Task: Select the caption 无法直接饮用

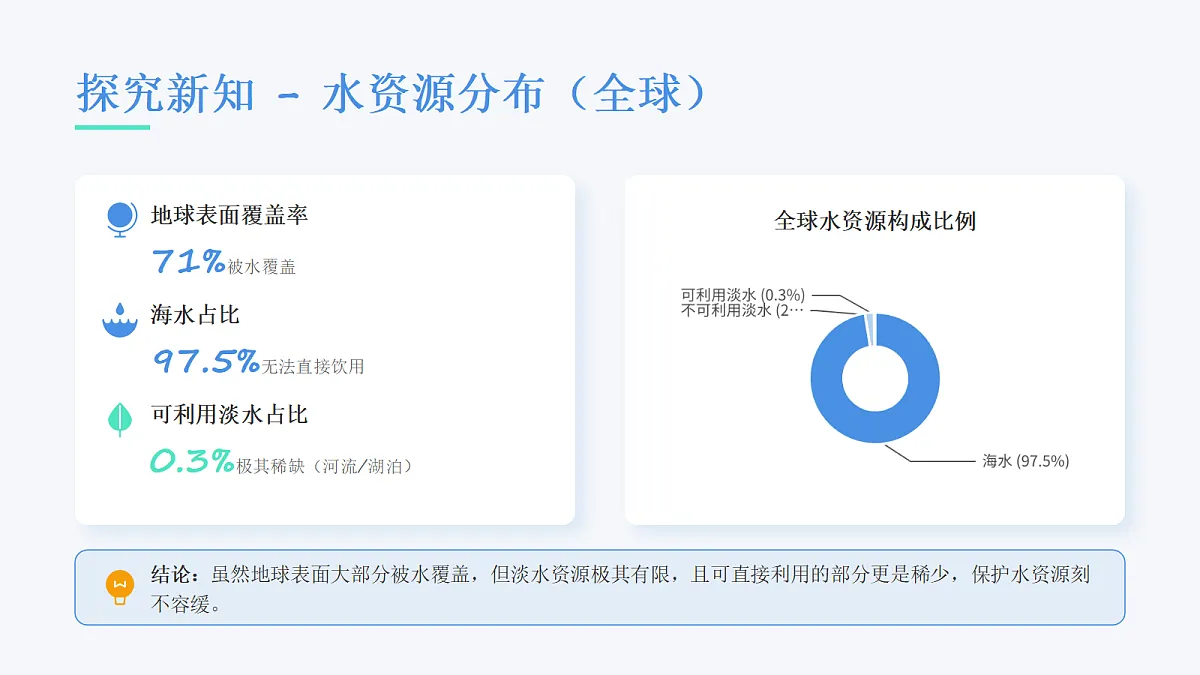Action: [313, 367]
